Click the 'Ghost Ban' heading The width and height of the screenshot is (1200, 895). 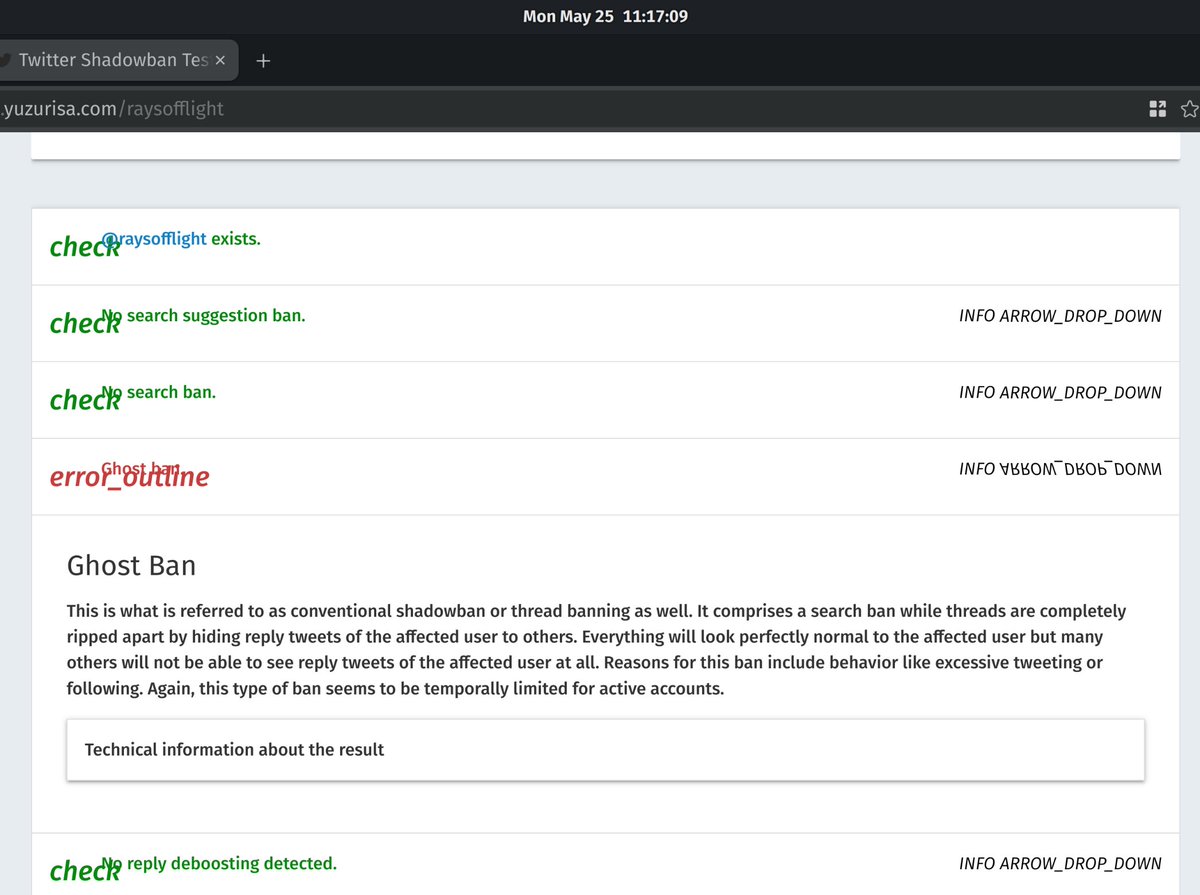click(131, 566)
